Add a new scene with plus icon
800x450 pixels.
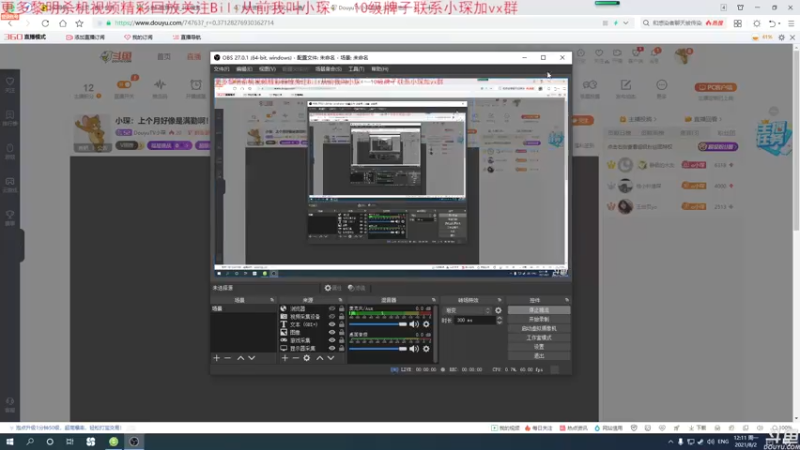[x=216, y=358]
